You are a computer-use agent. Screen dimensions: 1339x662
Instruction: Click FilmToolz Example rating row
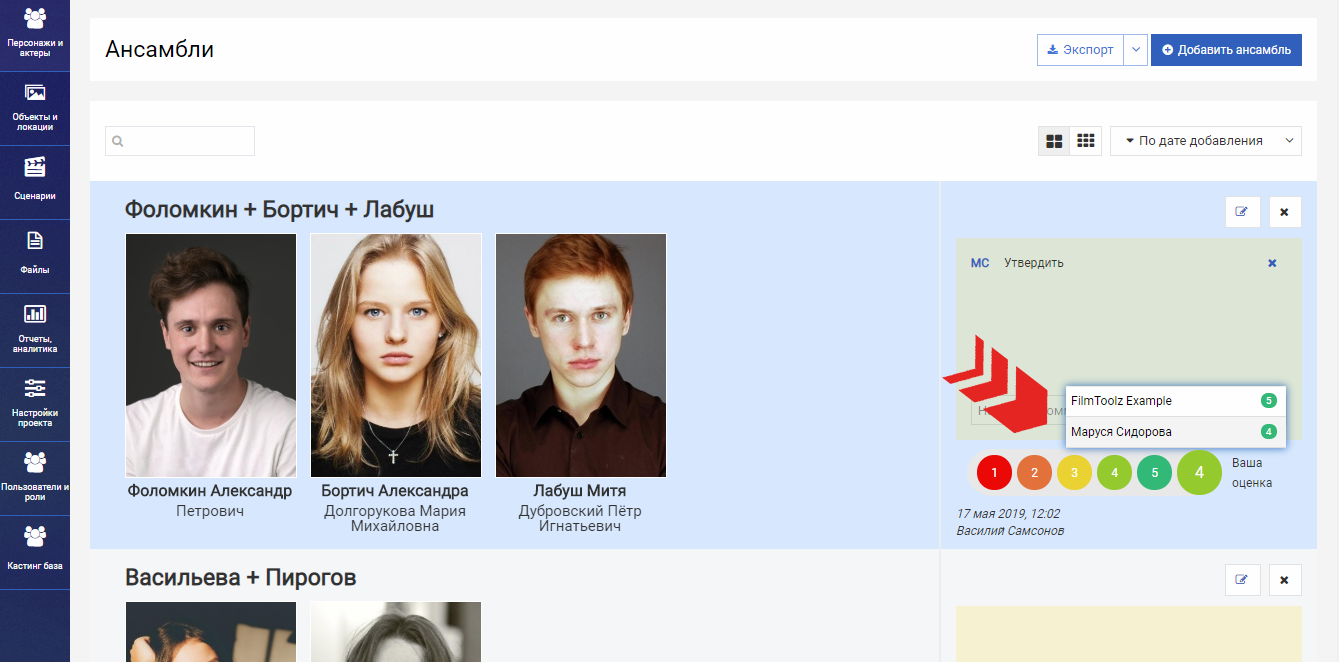click(x=1175, y=401)
